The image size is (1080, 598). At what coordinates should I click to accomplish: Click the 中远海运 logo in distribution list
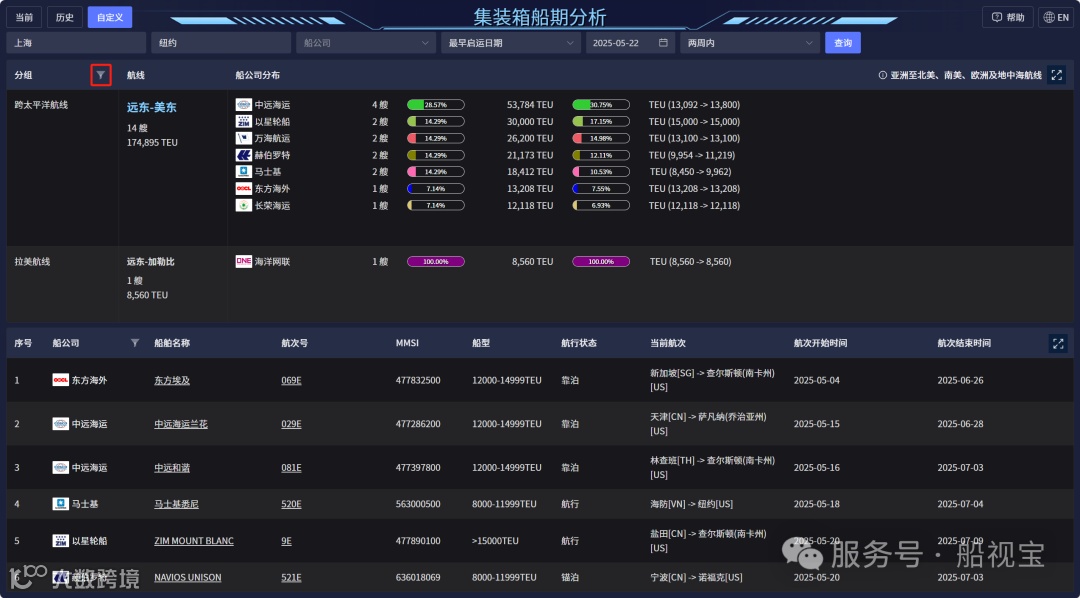[244, 105]
